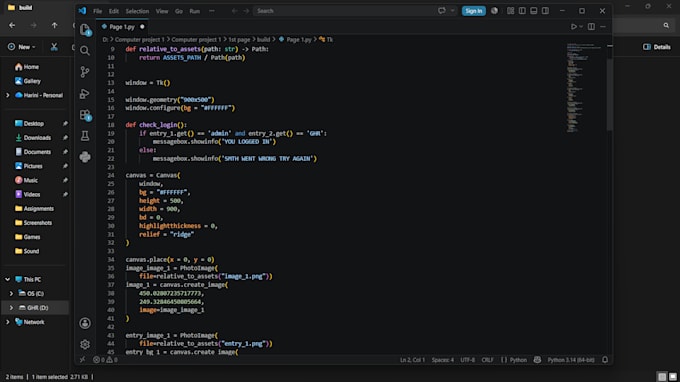Click the Sign In button
The width and height of the screenshot is (680, 382).
[x=474, y=11]
